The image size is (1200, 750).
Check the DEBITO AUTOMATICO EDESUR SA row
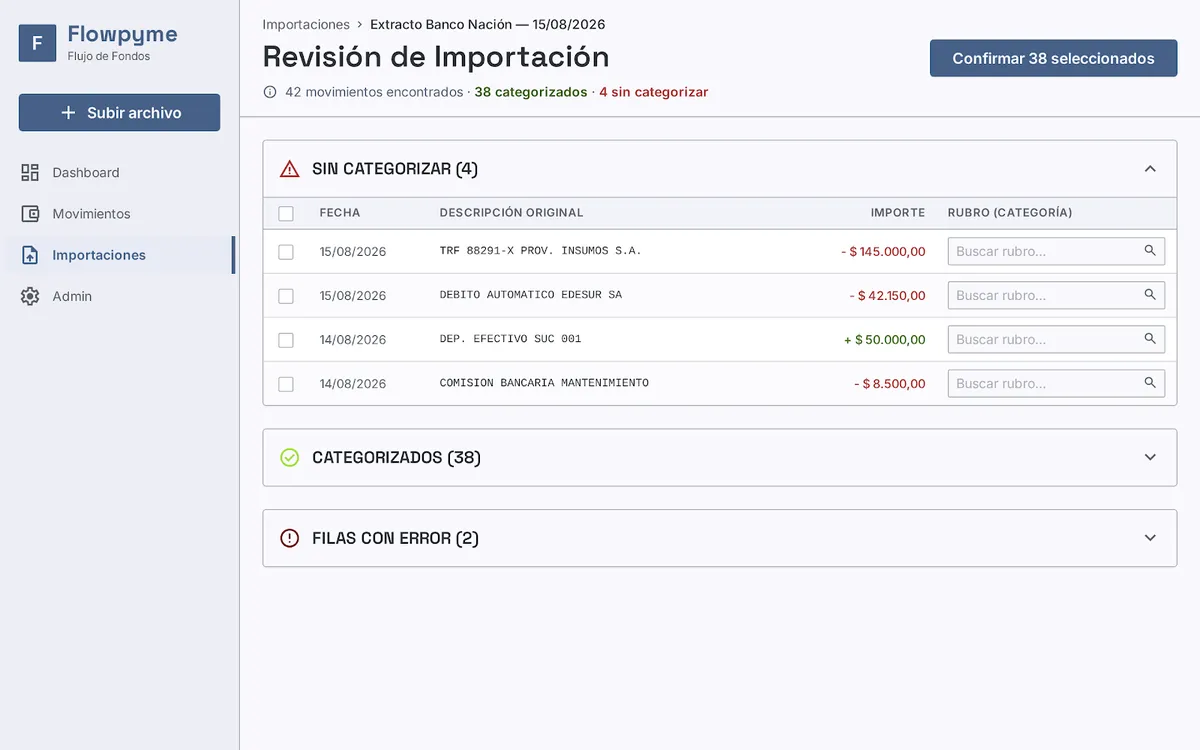(286, 296)
